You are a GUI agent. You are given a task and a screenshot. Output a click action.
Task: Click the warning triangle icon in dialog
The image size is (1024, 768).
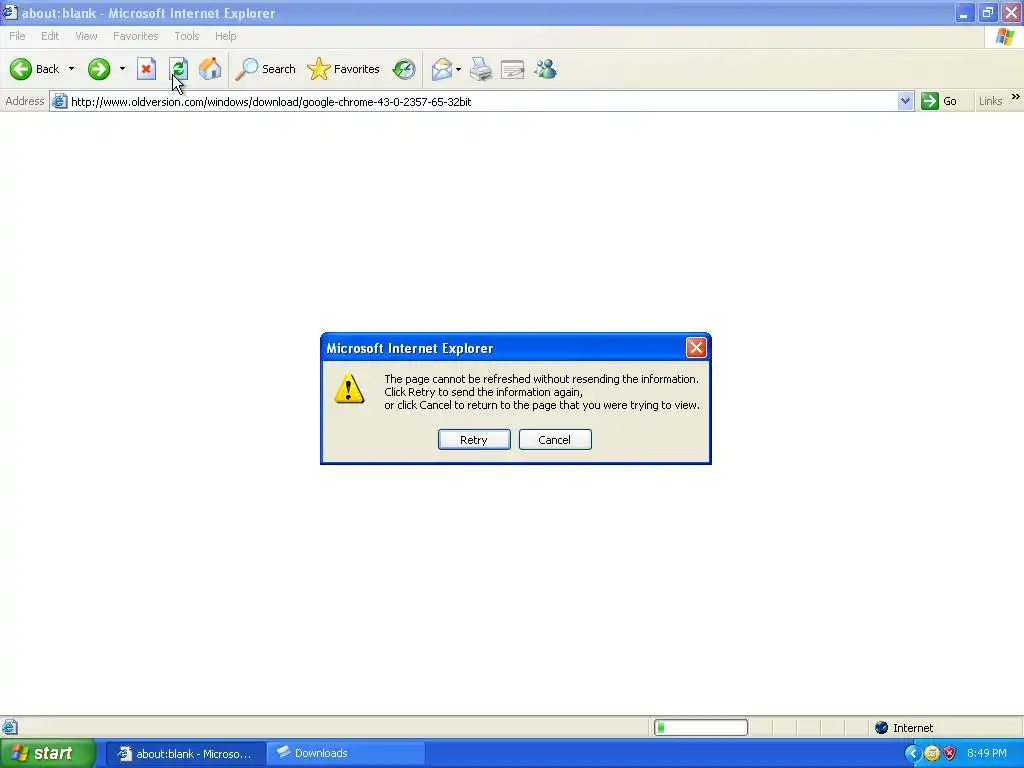[x=349, y=389]
